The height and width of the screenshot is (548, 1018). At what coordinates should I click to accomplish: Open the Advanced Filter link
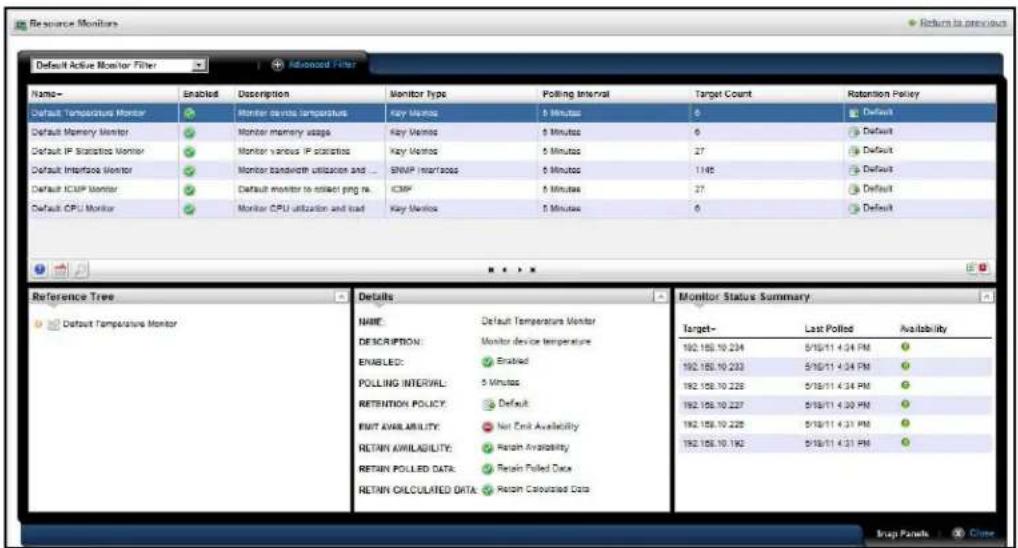[x=322, y=65]
